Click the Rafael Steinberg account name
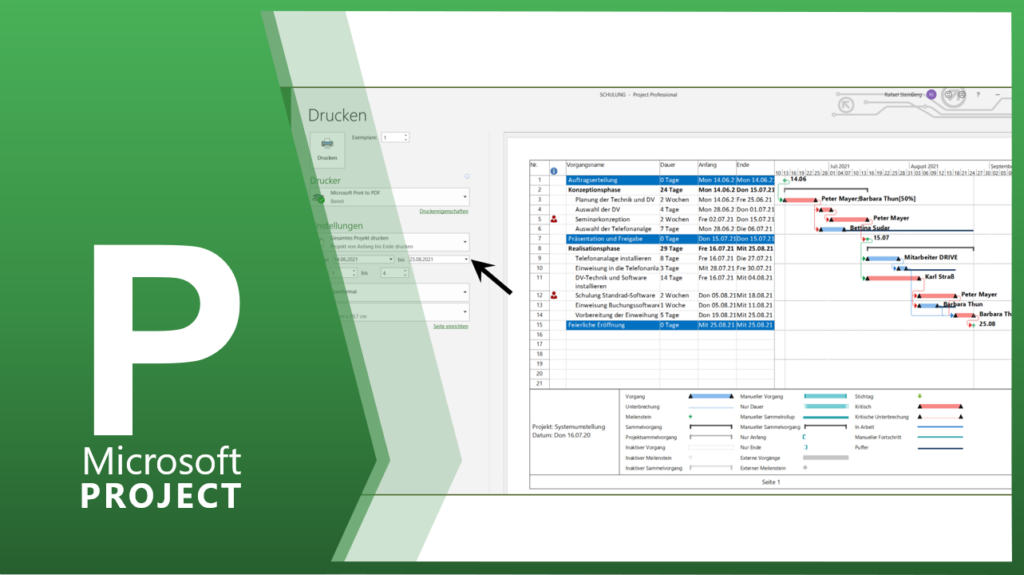Image resolution: width=1024 pixels, height=575 pixels. (x=903, y=95)
